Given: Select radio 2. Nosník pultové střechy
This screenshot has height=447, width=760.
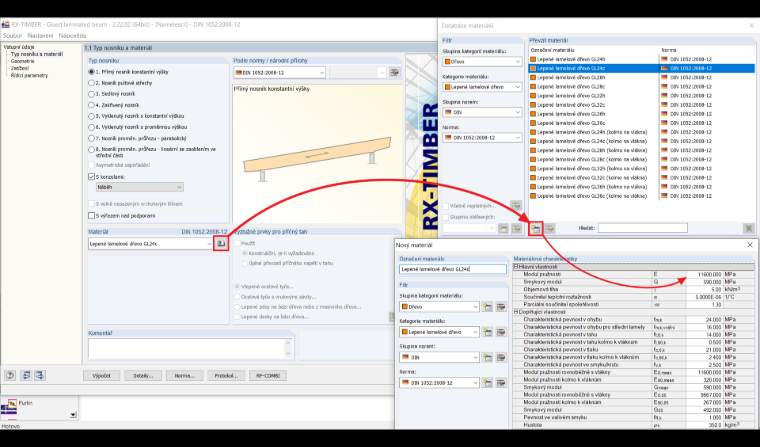Looking at the screenshot, I should click(x=91, y=83).
